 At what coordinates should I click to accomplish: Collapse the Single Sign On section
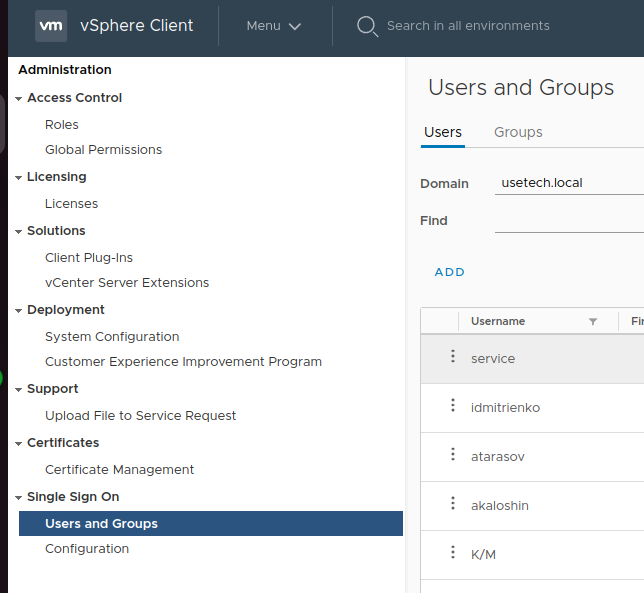[x=18, y=498]
